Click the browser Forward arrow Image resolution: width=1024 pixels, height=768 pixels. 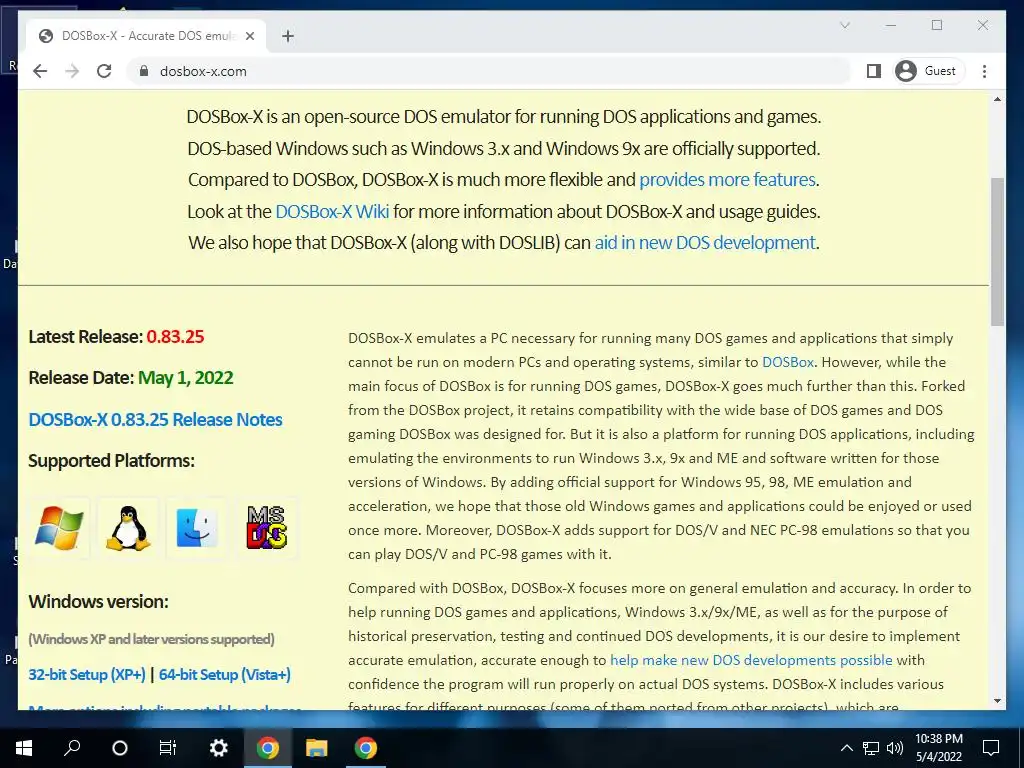click(x=72, y=71)
